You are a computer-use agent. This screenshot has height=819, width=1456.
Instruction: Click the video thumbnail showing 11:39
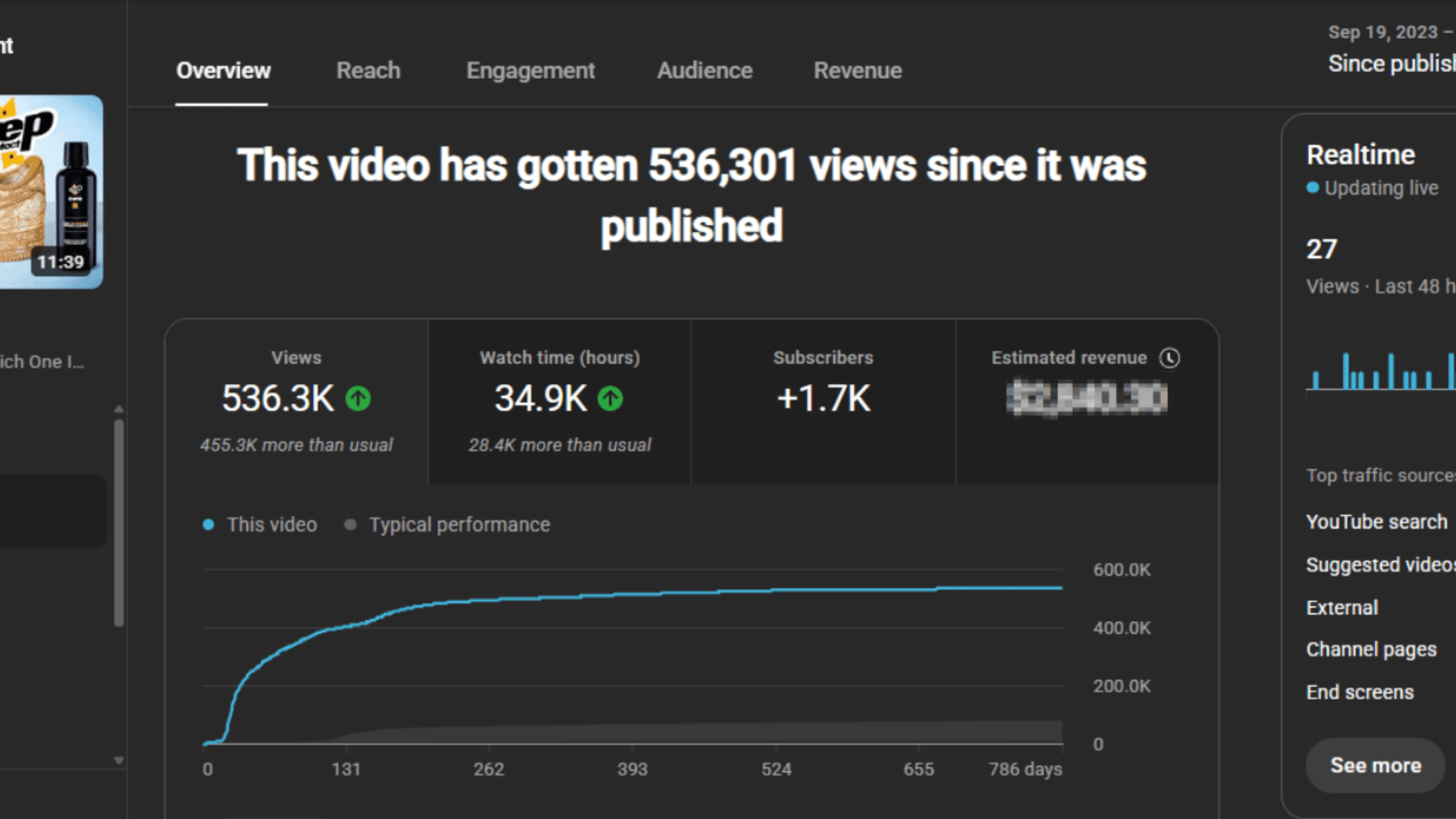click(50, 191)
